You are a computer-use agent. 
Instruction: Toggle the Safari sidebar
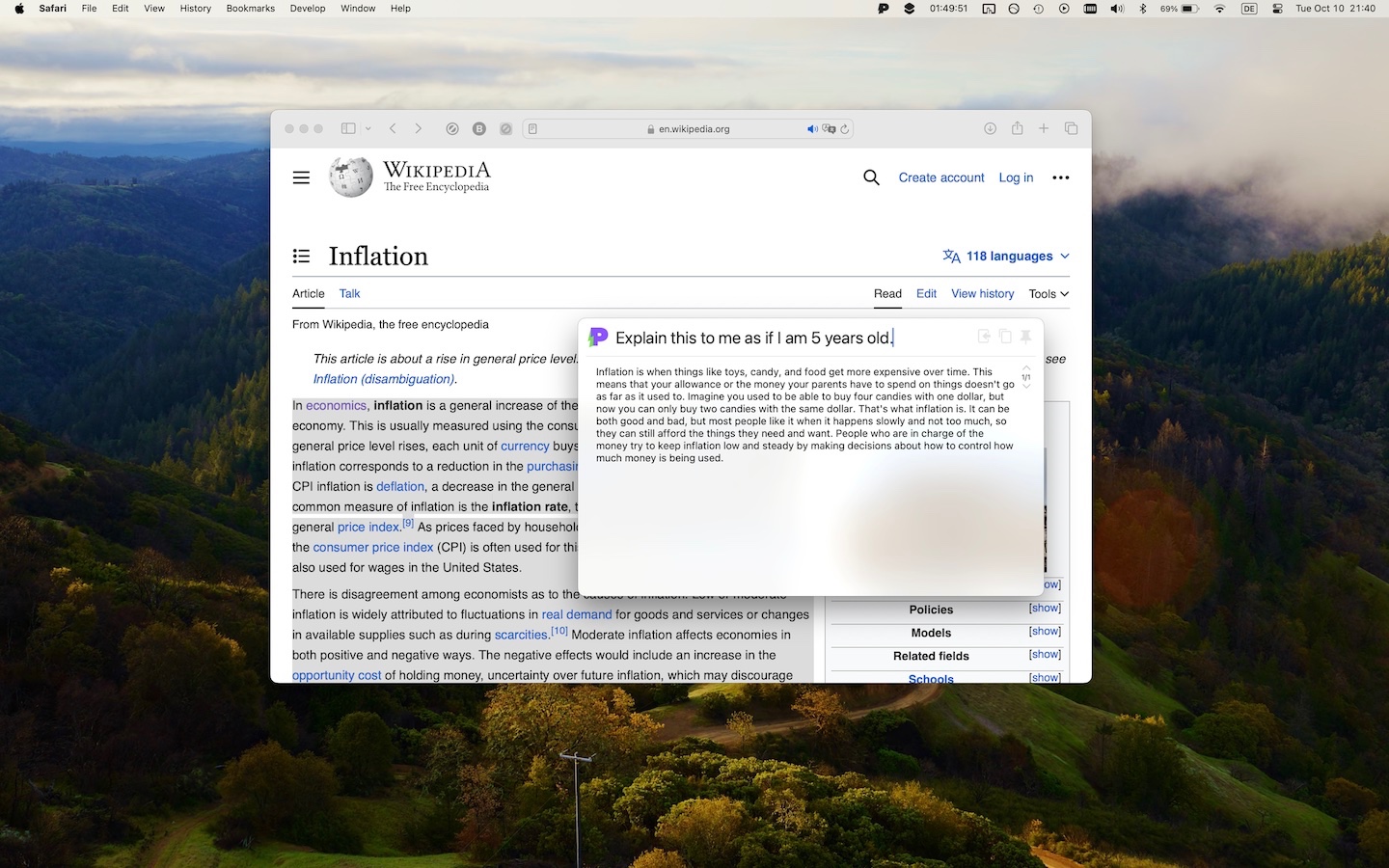pyautogui.click(x=348, y=128)
